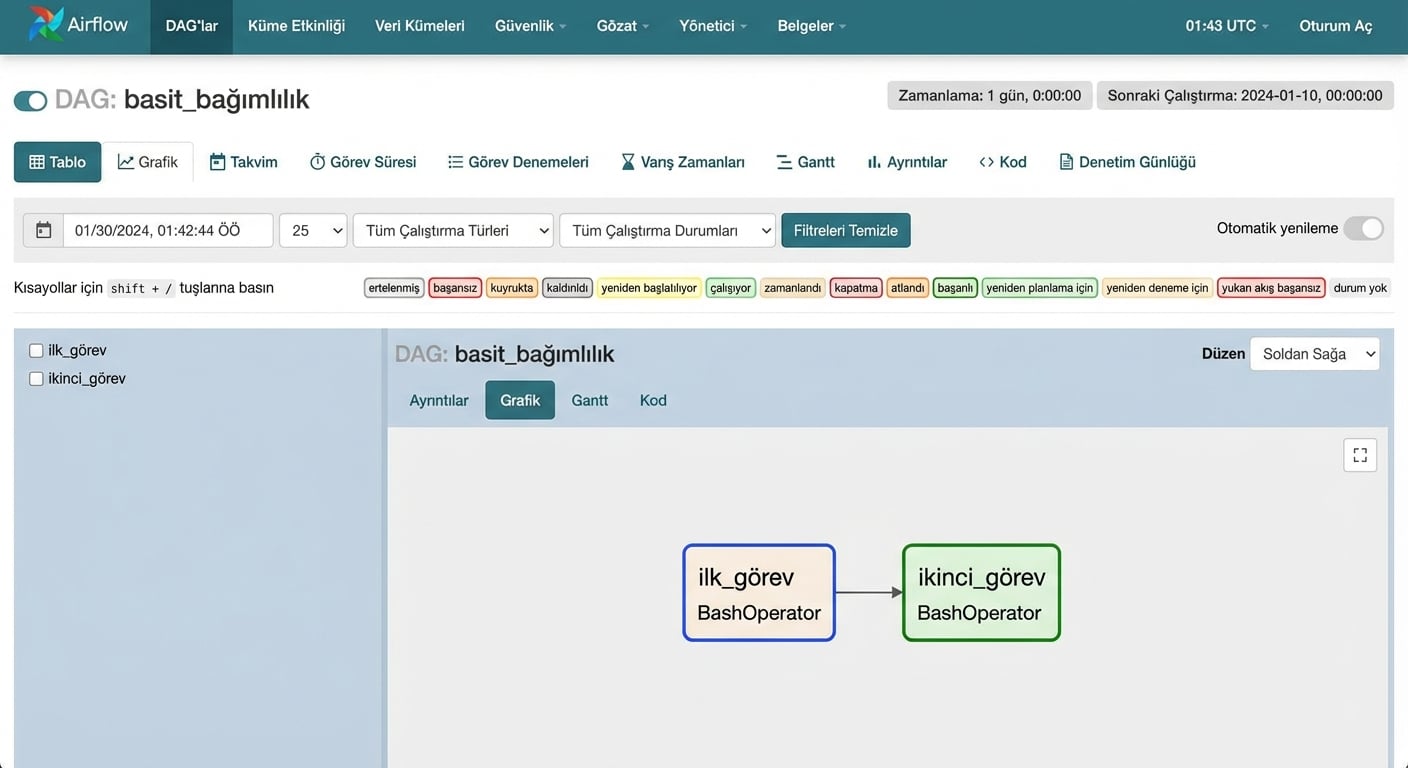Open the Kod code view

[x=1002, y=162]
